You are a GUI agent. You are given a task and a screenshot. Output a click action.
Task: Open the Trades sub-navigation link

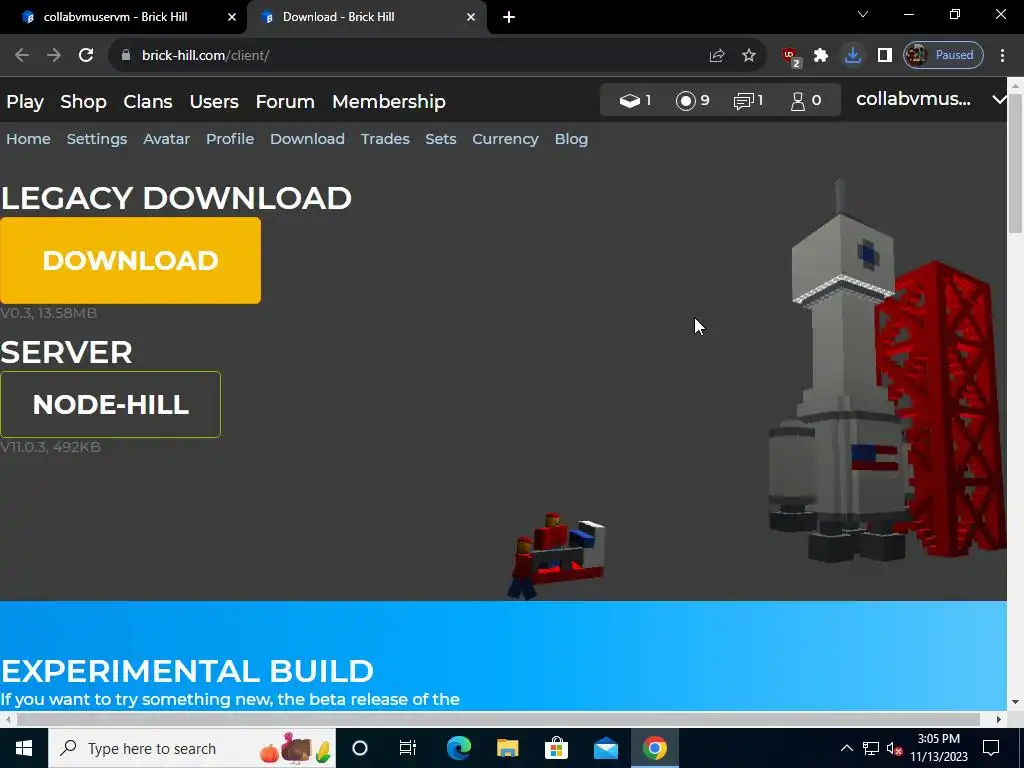[385, 139]
